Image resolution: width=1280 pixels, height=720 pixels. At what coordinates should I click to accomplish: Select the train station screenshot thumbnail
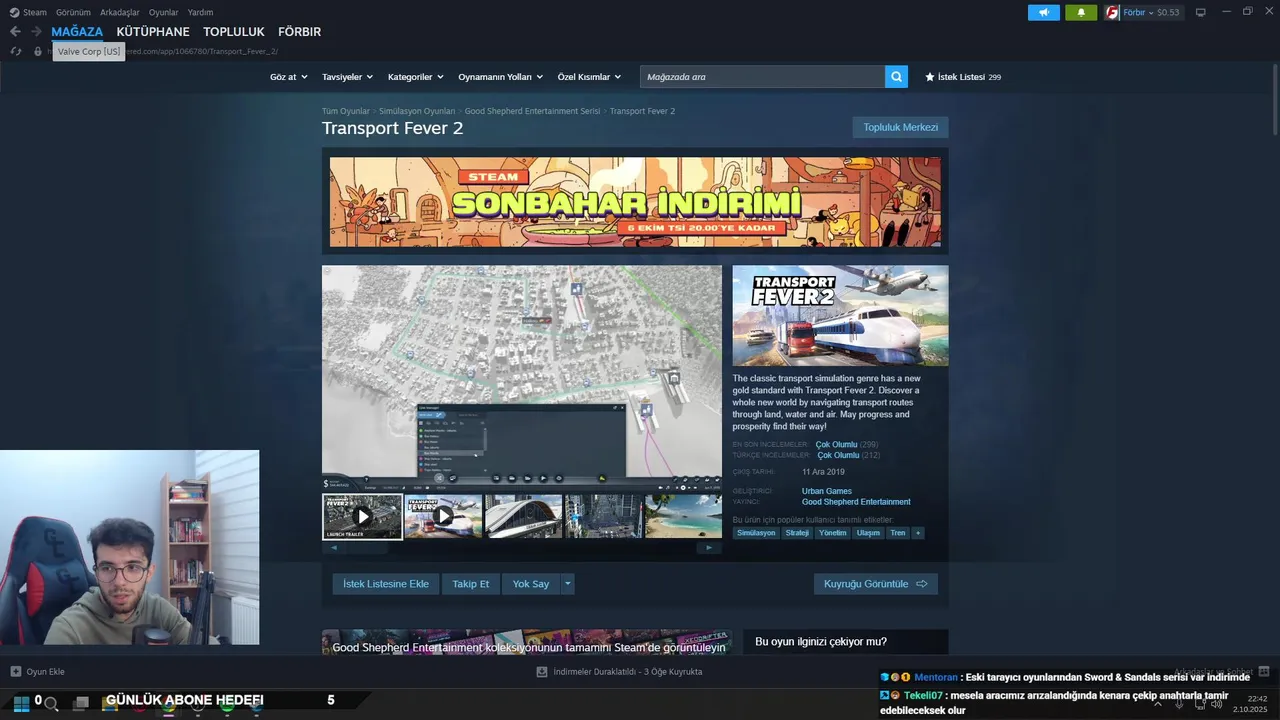click(524, 516)
